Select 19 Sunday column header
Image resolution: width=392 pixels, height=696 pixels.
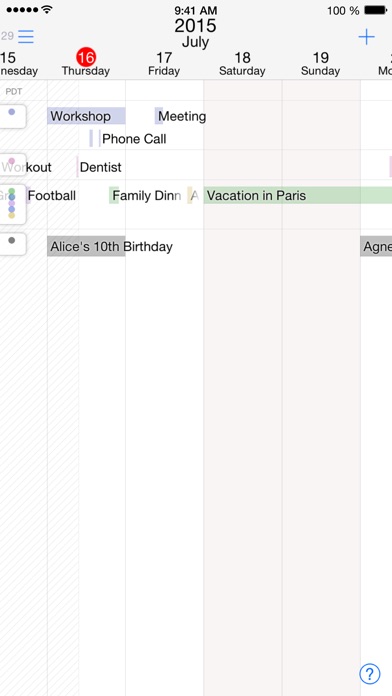point(320,64)
